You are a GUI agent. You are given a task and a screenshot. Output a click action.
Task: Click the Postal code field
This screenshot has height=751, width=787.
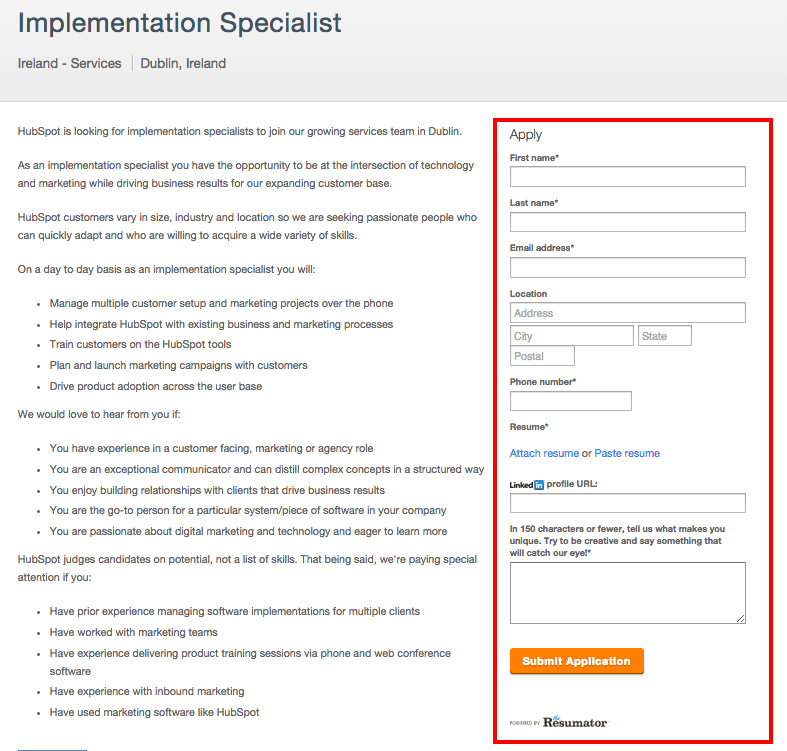542,356
